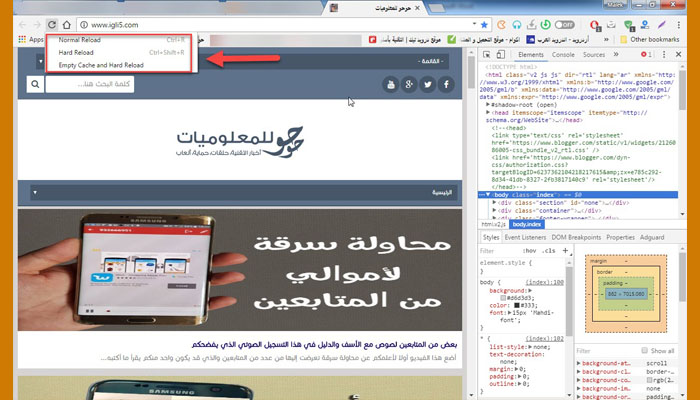The image size is (700, 400).
Task: Toggle the :hov element state panel
Action: coord(531,250)
